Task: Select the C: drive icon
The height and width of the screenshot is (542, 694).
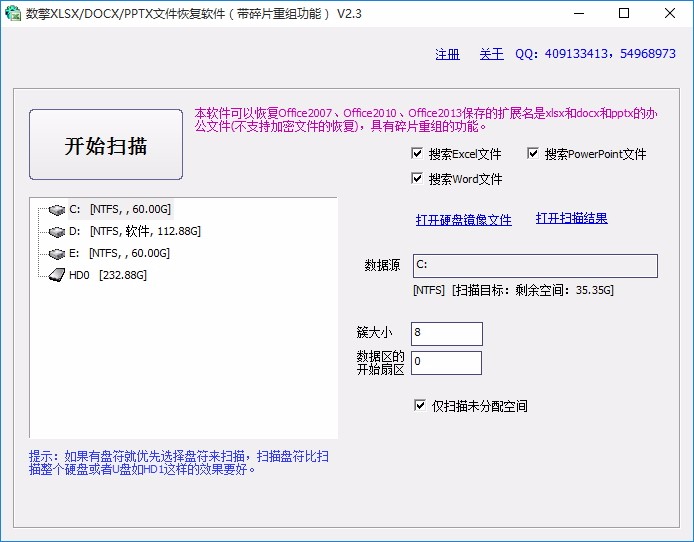Action: (57, 210)
